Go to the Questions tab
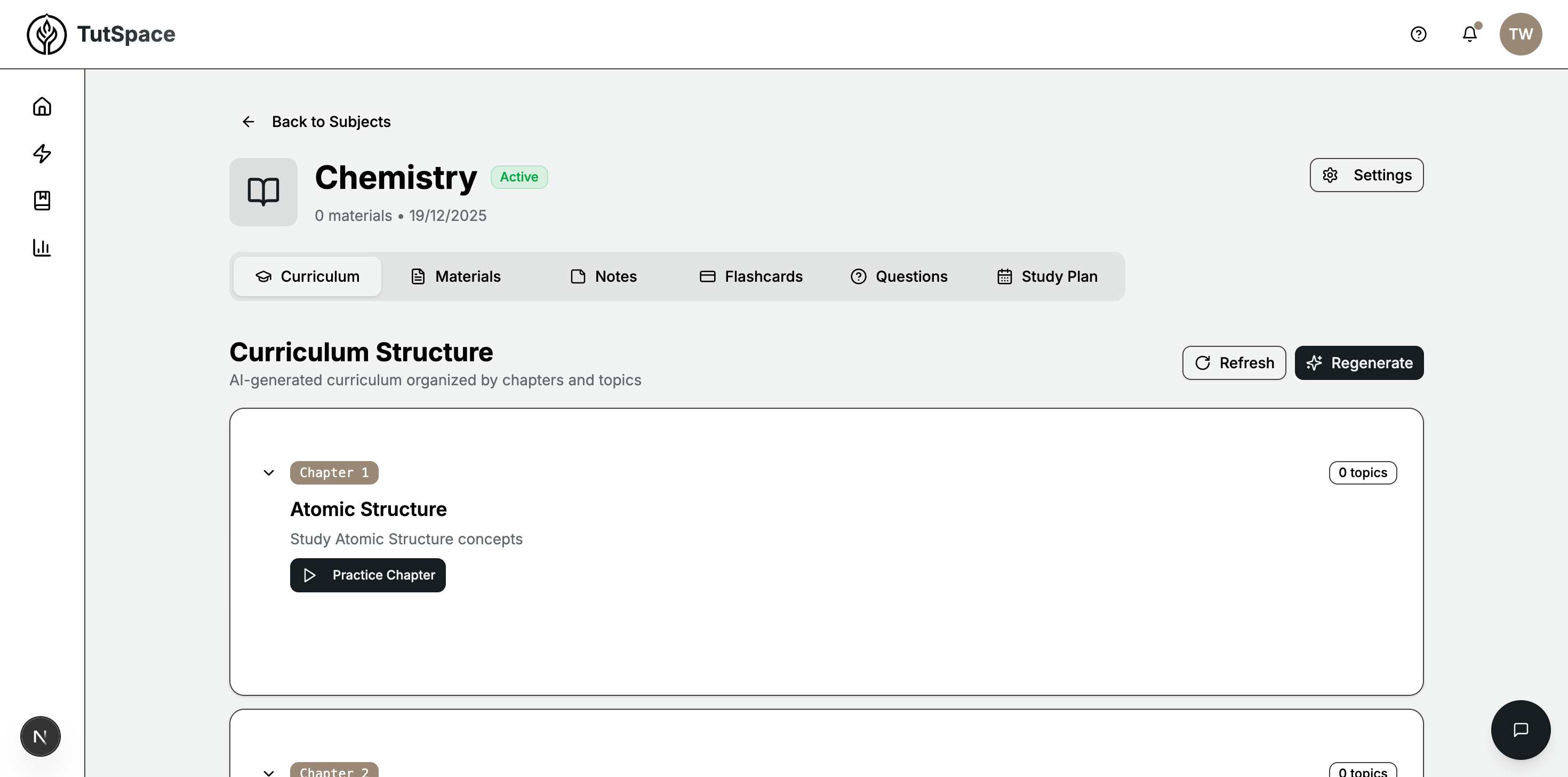This screenshot has height=777, width=1568. click(x=899, y=276)
